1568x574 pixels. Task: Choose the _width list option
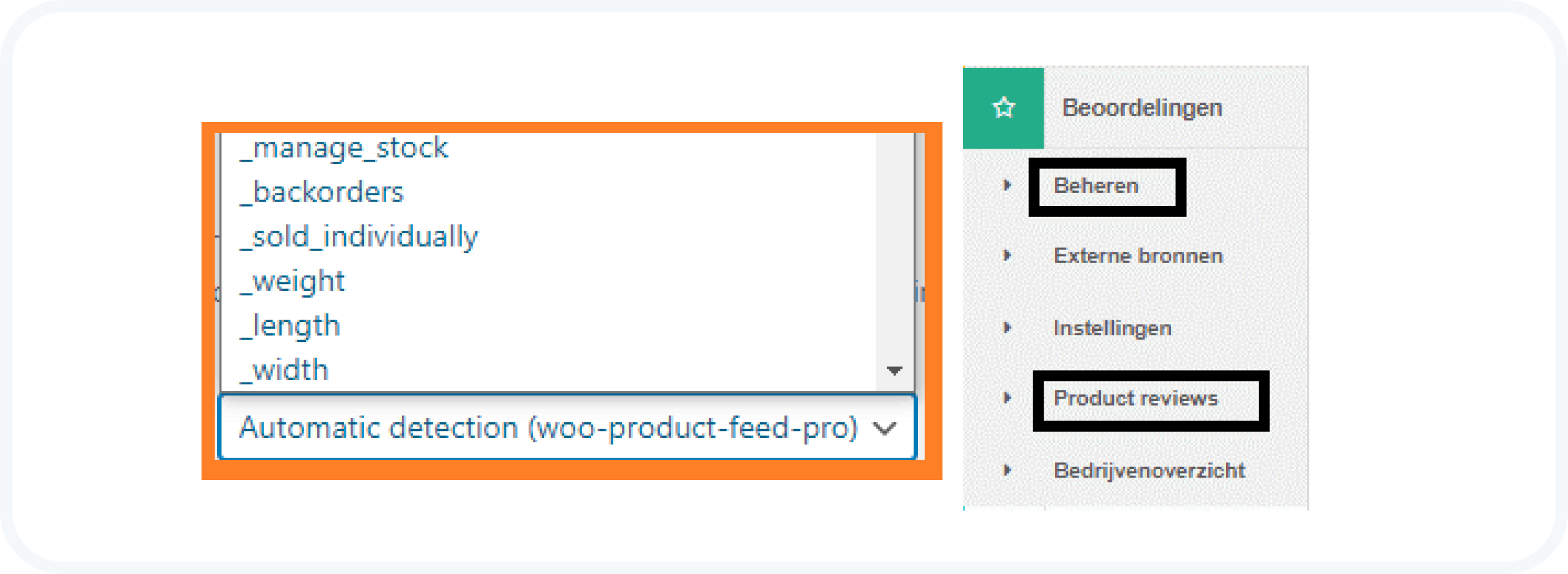pos(284,371)
